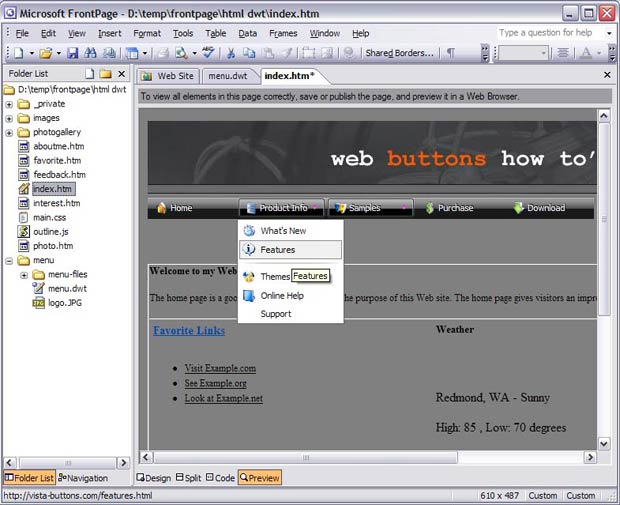This screenshot has height=505, width=620.
Task: Expand the photogallery folder
Action: tap(9, 133)
